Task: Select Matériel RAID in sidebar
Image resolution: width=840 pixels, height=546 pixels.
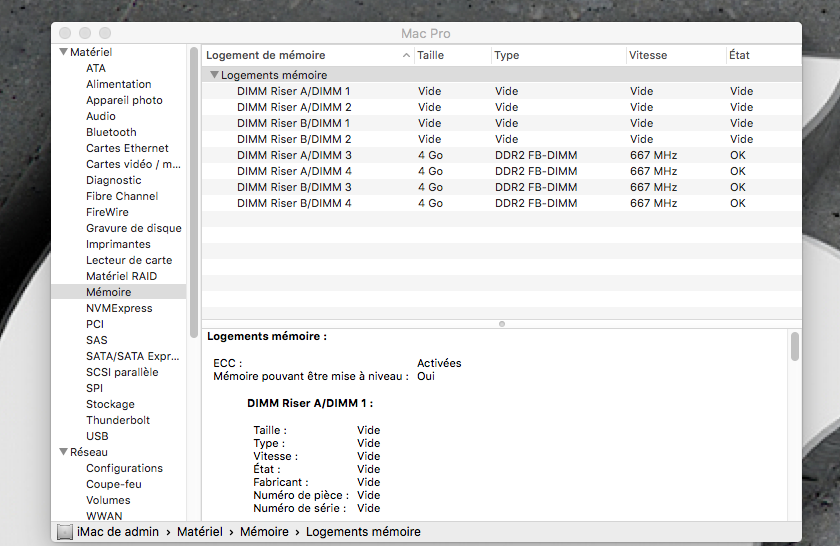Action: [121, 276]
